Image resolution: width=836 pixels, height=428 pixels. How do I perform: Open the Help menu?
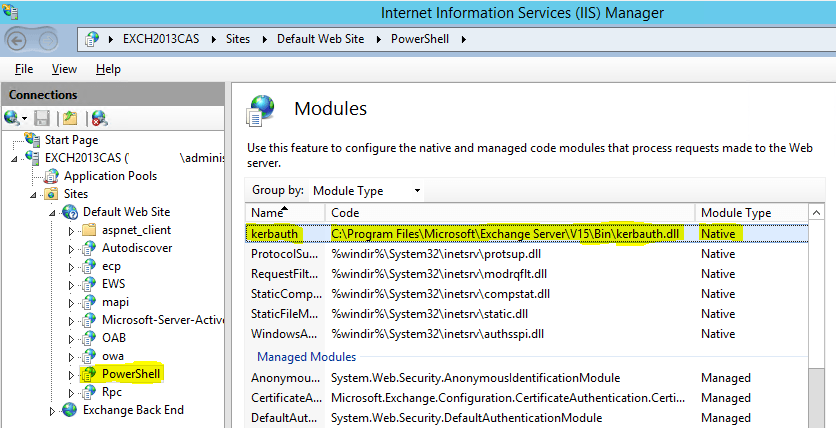pos(108,69)
